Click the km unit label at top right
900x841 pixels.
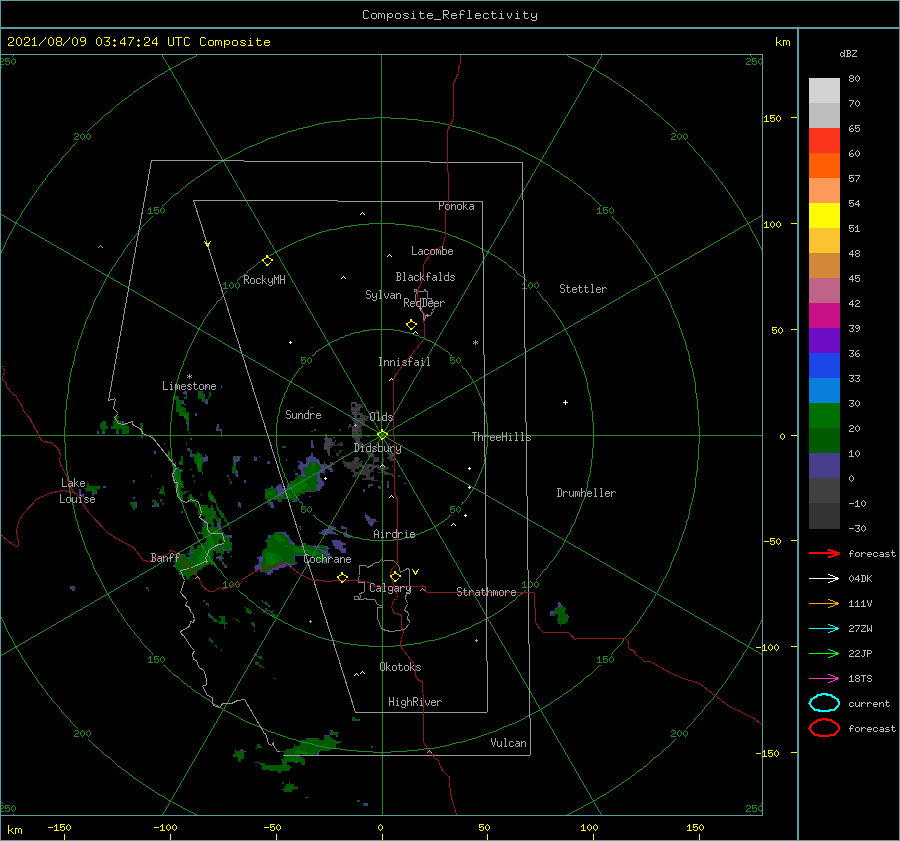pos(782,42)
